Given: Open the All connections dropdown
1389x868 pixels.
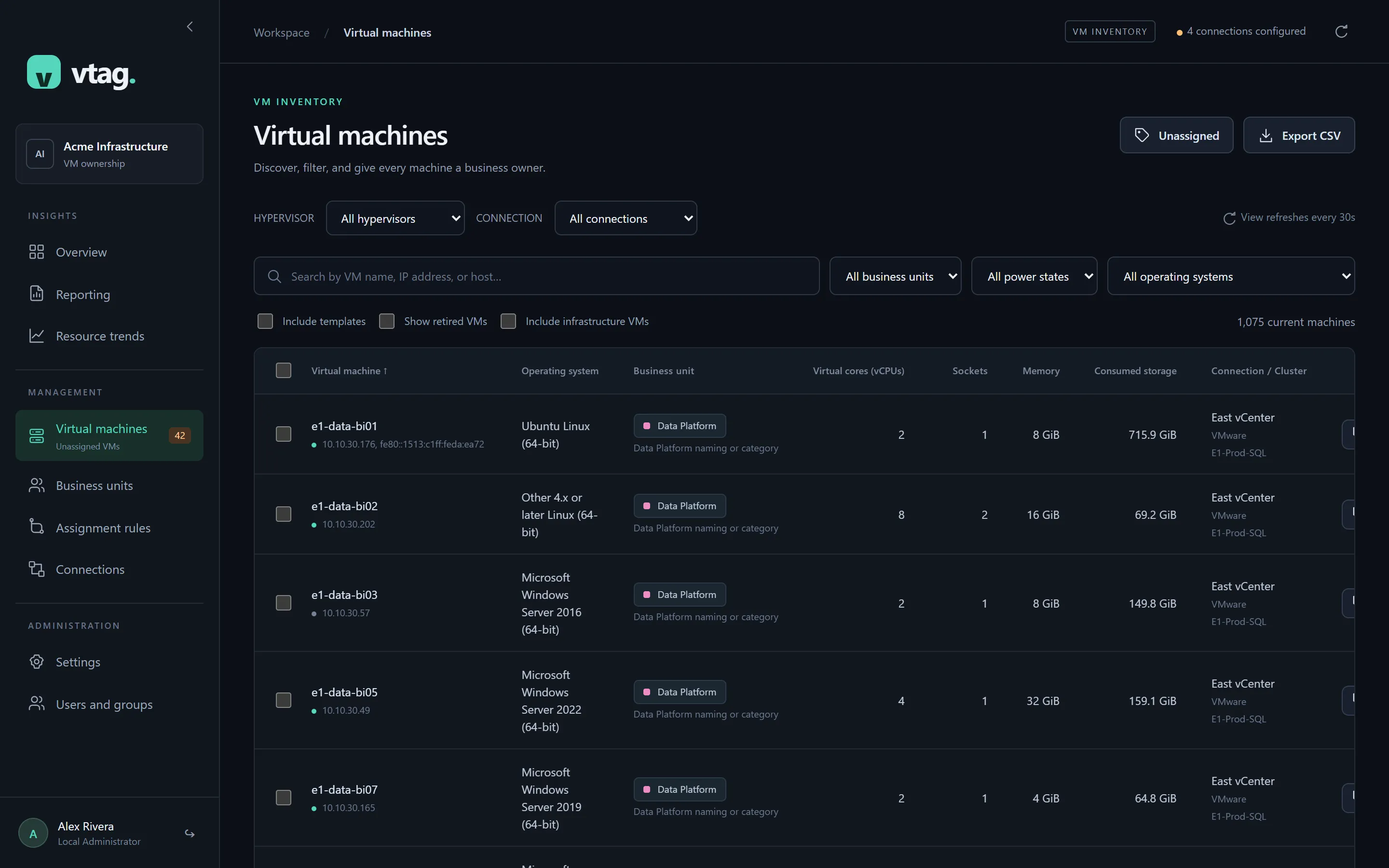Looking at the screenshot, I should 626,218.
